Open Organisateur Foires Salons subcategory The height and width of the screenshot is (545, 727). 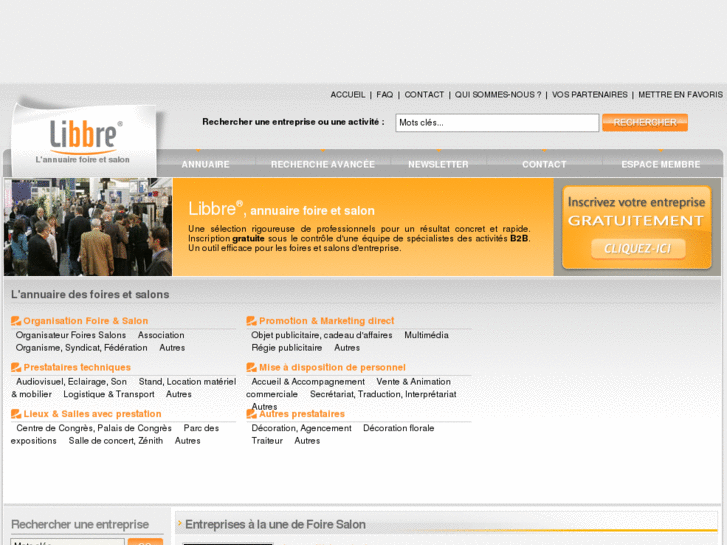(x=71, y=335)
